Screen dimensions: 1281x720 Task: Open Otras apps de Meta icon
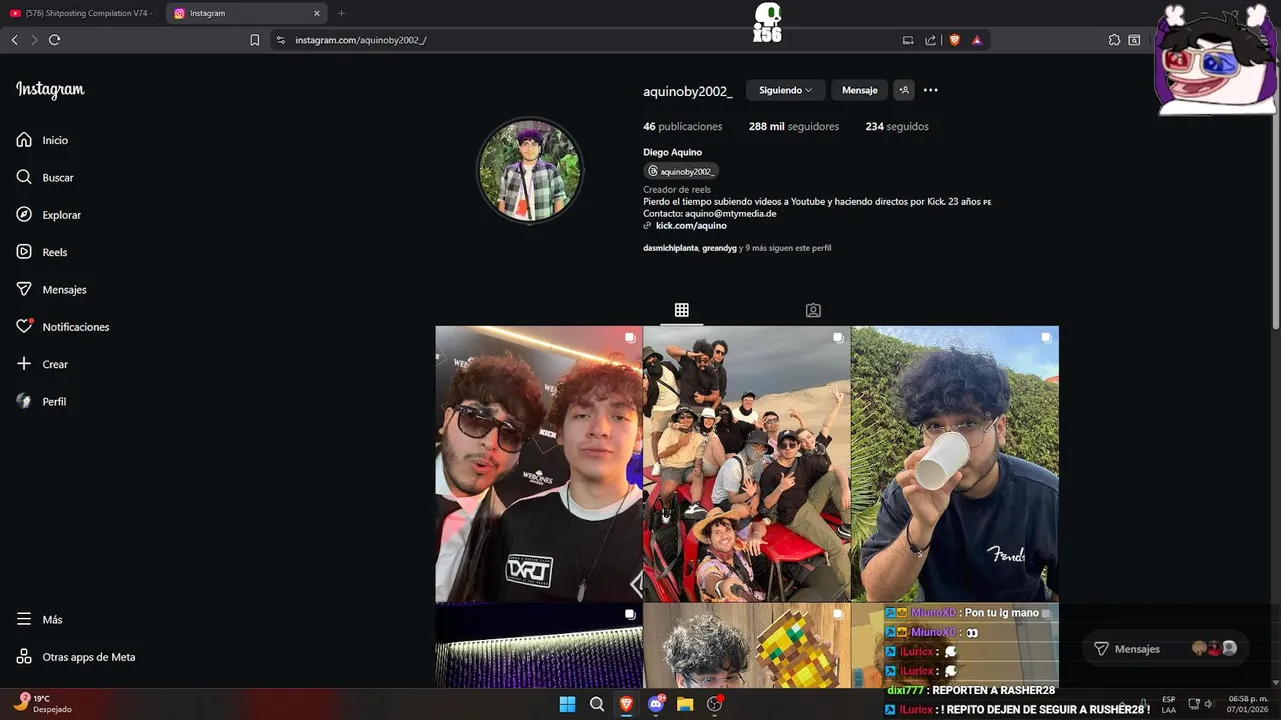click(x=24, y=657)
